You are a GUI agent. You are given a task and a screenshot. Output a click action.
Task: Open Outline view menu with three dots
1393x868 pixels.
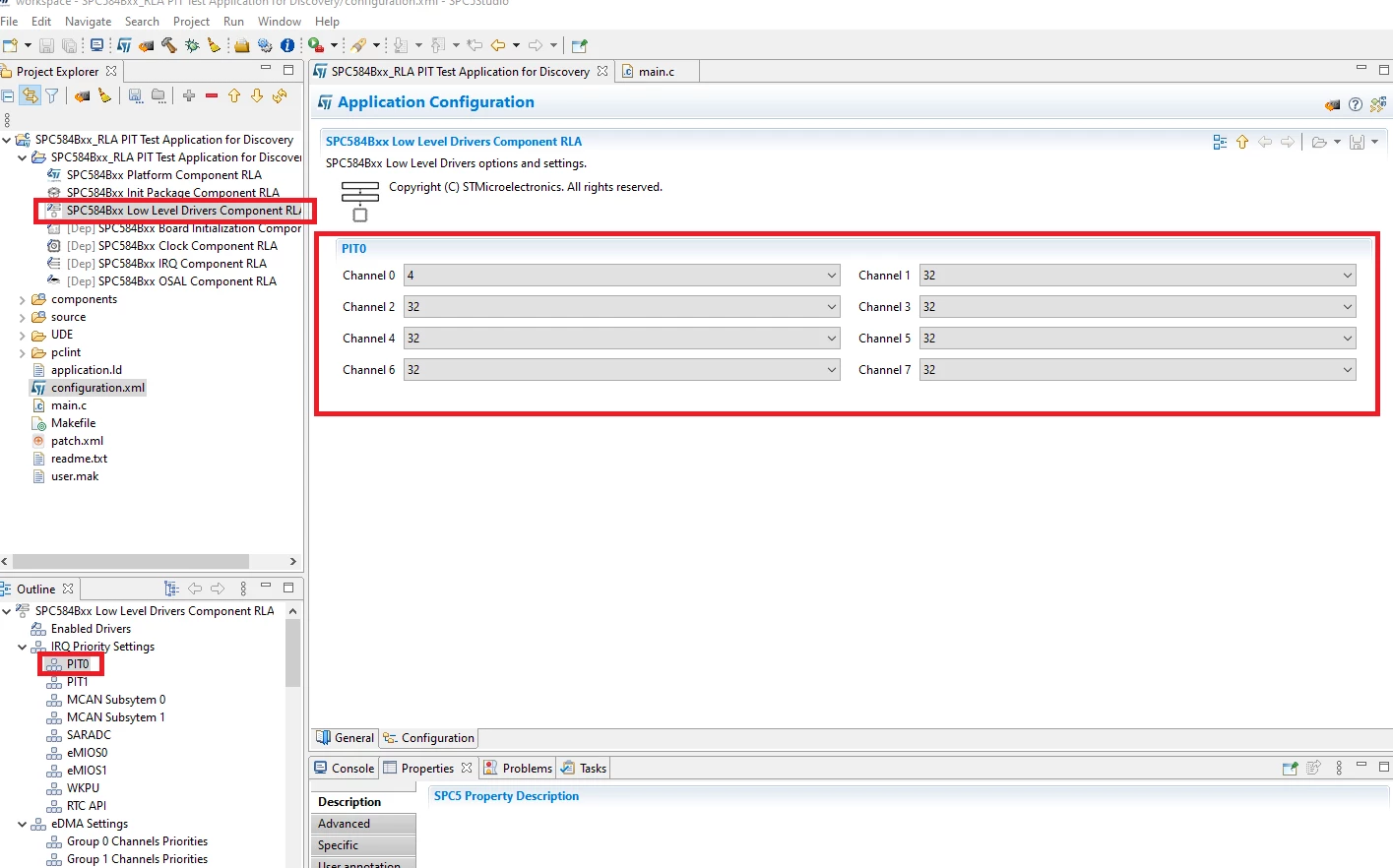coord(243,589)
